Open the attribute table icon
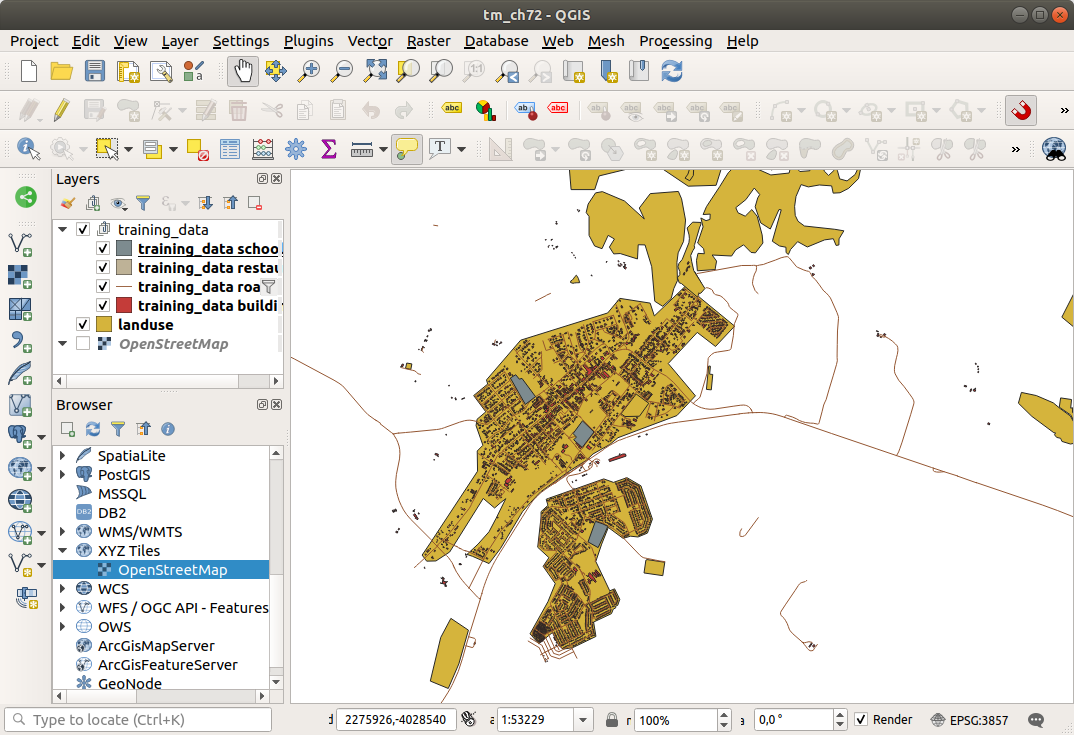Viewport: 1074px width, 735px height. (230, 149)
